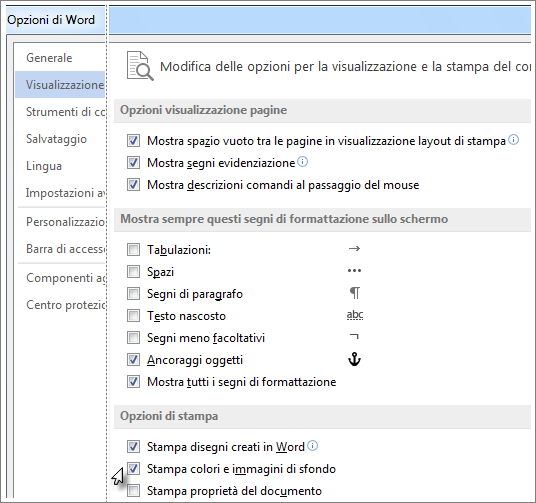Open the Generale options category
Screen dimensions: 536x503
[49, 58]
